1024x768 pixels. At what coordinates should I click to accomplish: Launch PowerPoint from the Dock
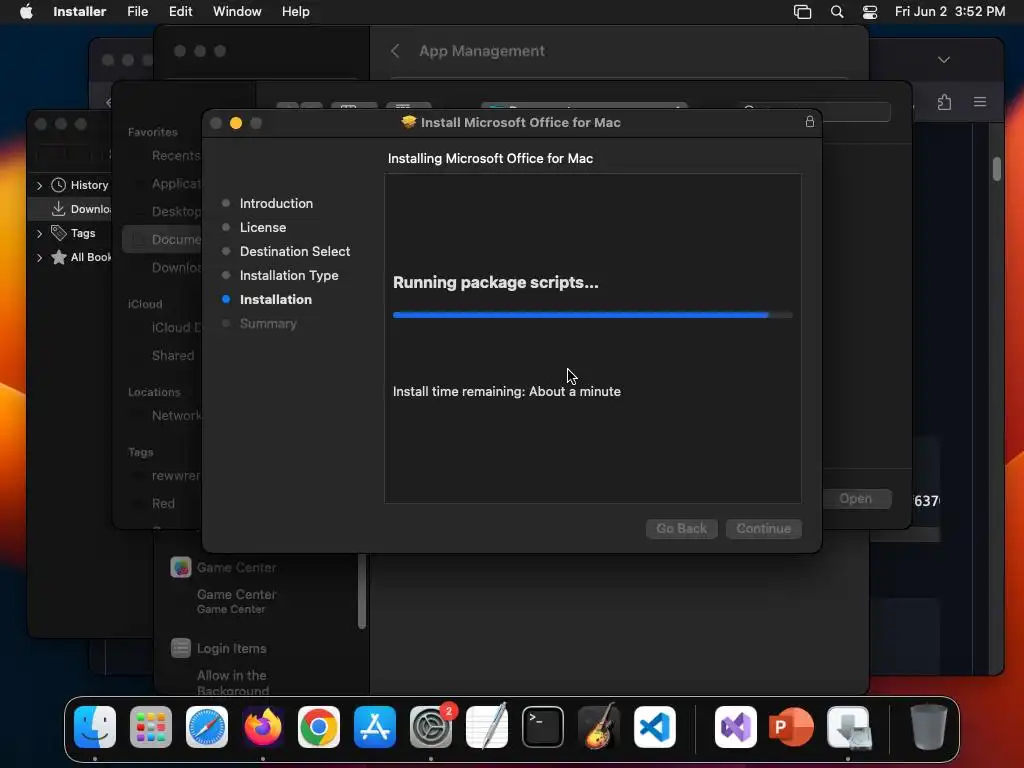(x=792, y=727)
